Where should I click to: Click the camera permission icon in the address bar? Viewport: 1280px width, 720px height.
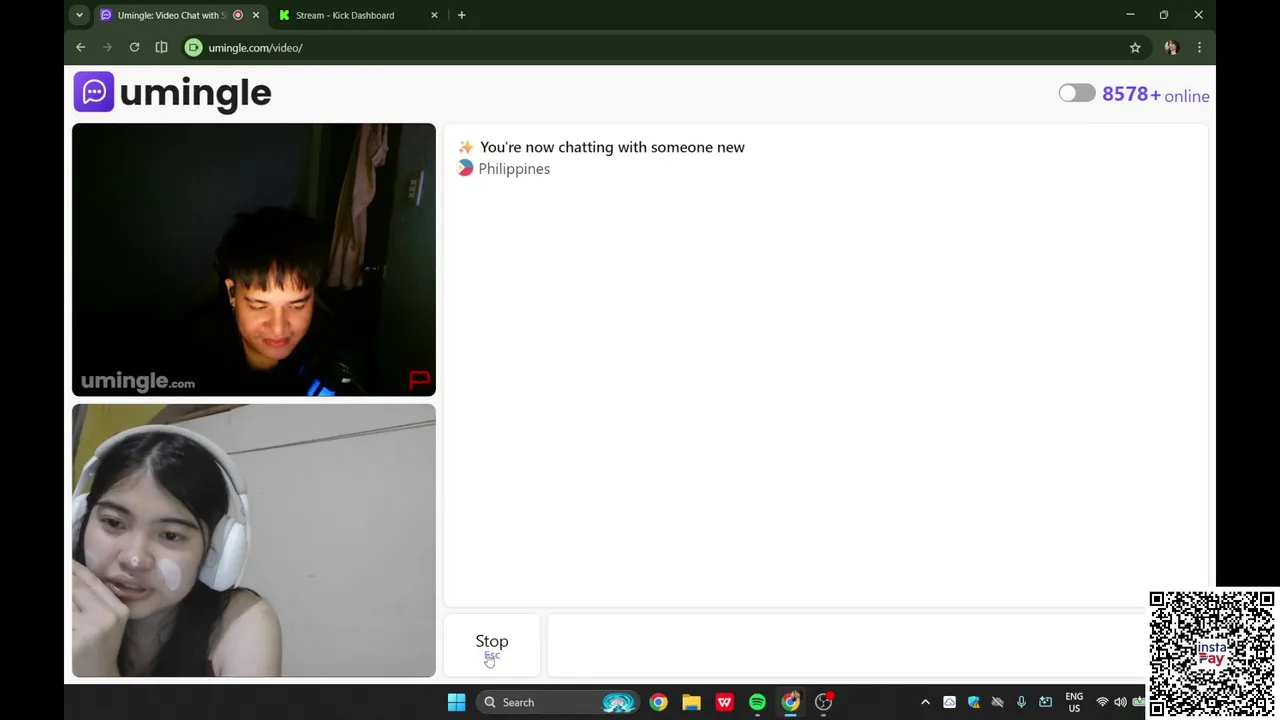click(x=194, y=47)
